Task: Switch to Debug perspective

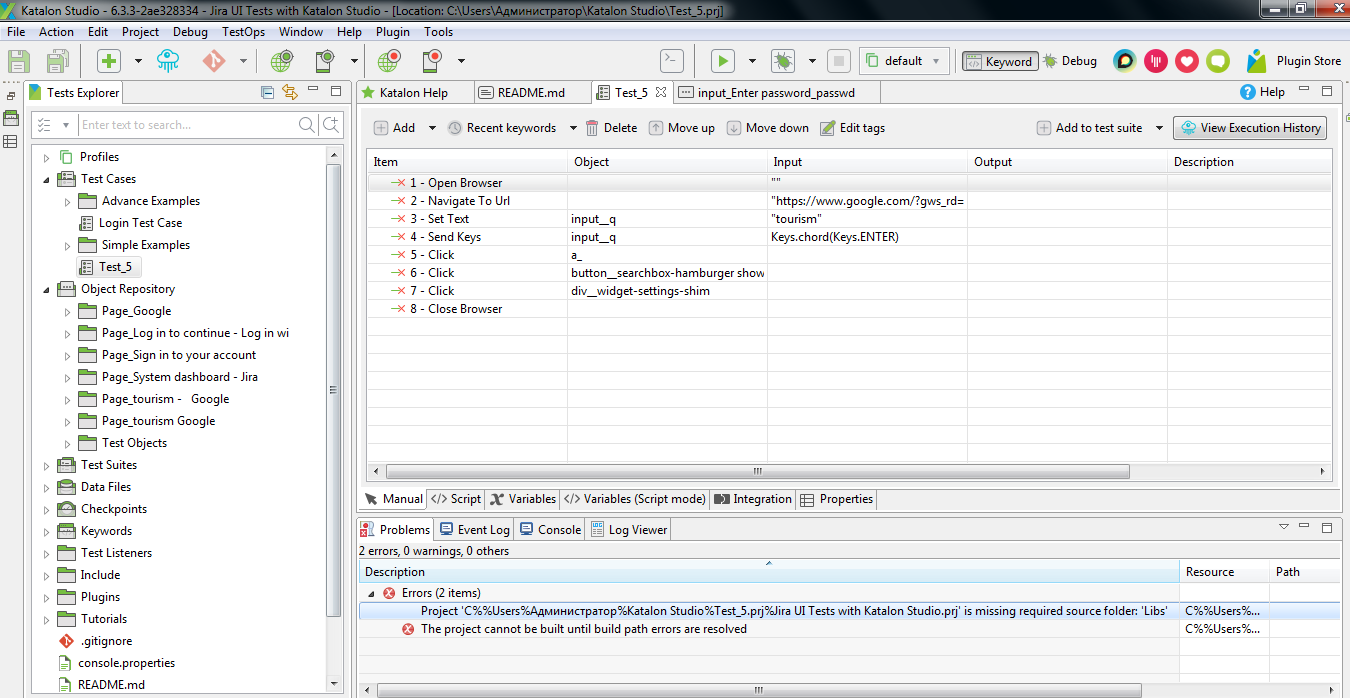Action: tap(1069, 61)
